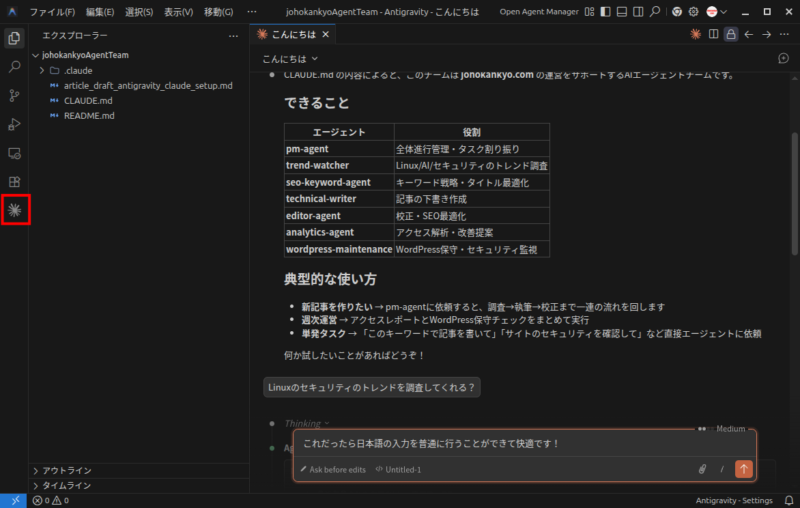
Task: Open the ファイル(F) menu
Action: tap(52, 12)
